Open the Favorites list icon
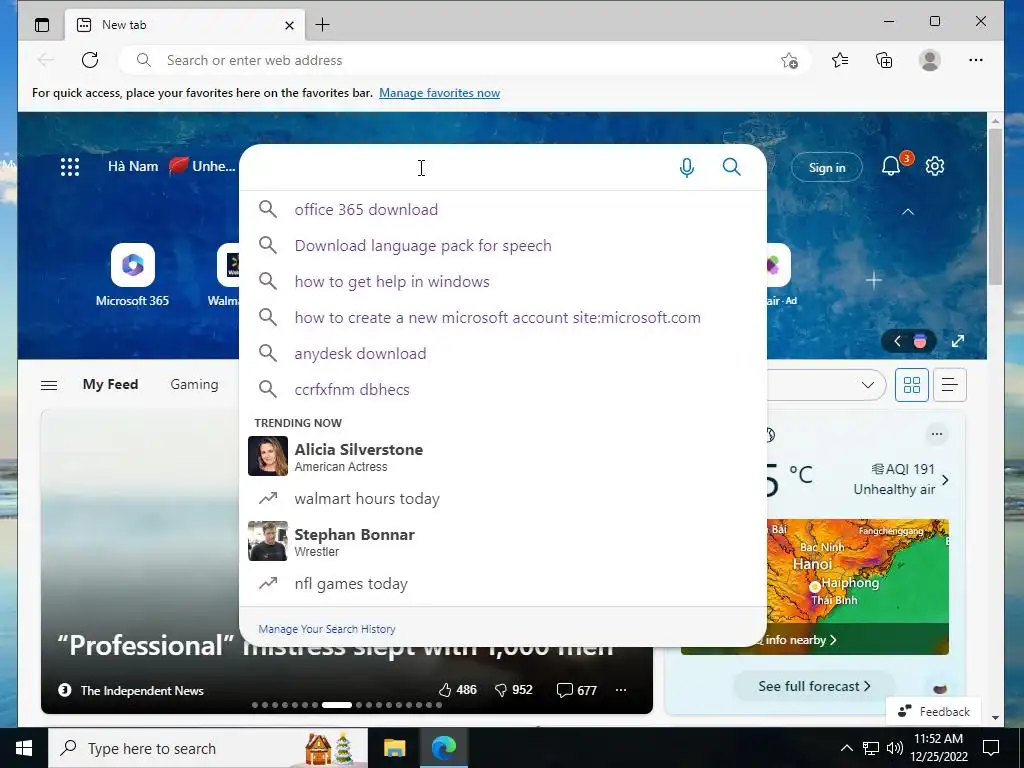This screenshot has height=768, width=1024. coord(840,60)
